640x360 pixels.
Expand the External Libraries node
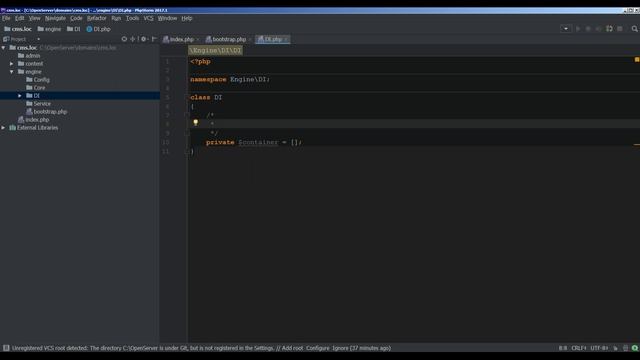4,128
